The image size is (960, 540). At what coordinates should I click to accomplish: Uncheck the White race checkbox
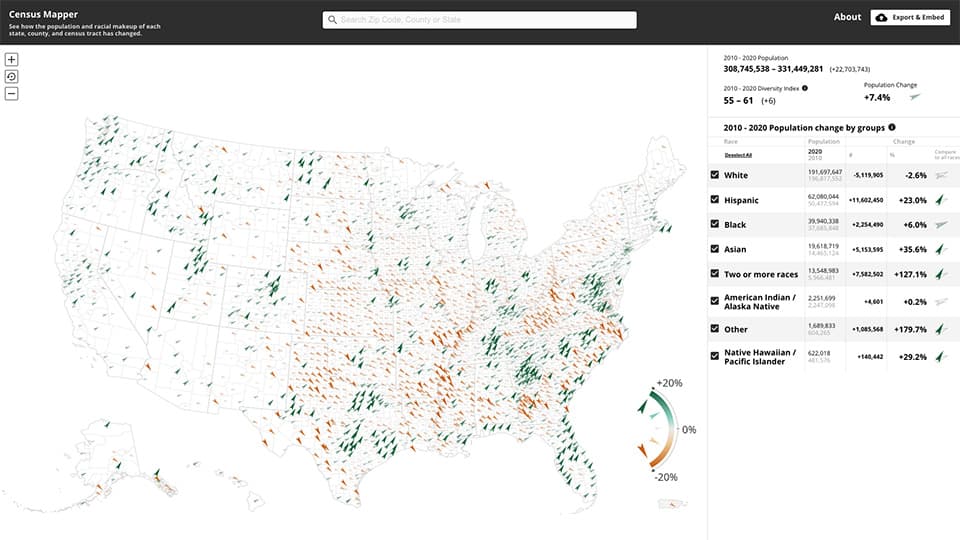tap(714, 175)
